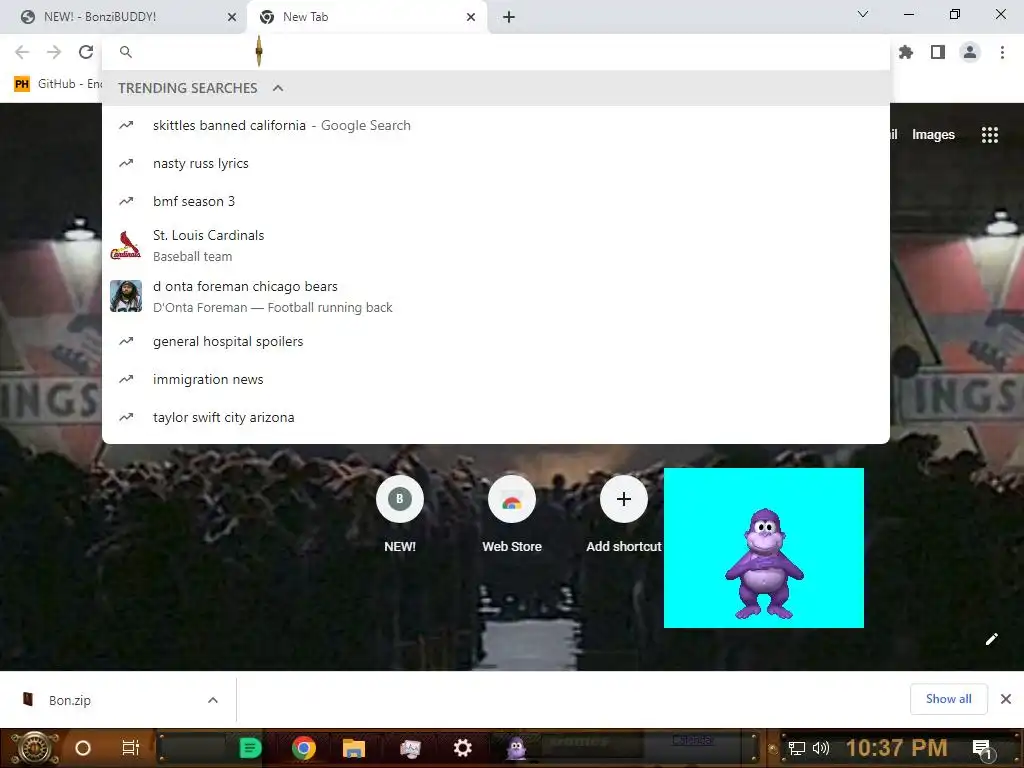
Task: Open the green chat app on taskbar
Action: point(249,748)
